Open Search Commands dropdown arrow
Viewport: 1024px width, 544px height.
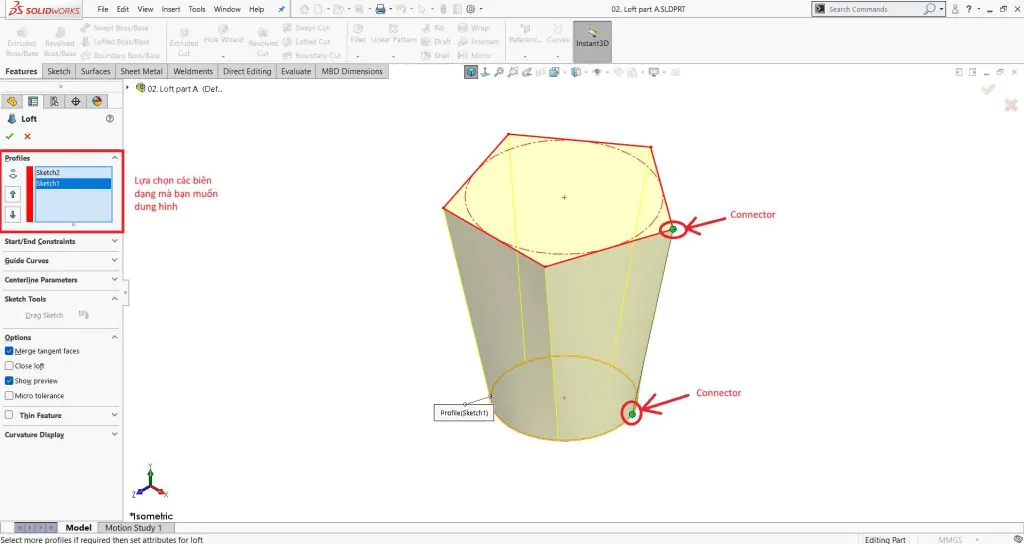pyautogui.click(x=941, y=9)
